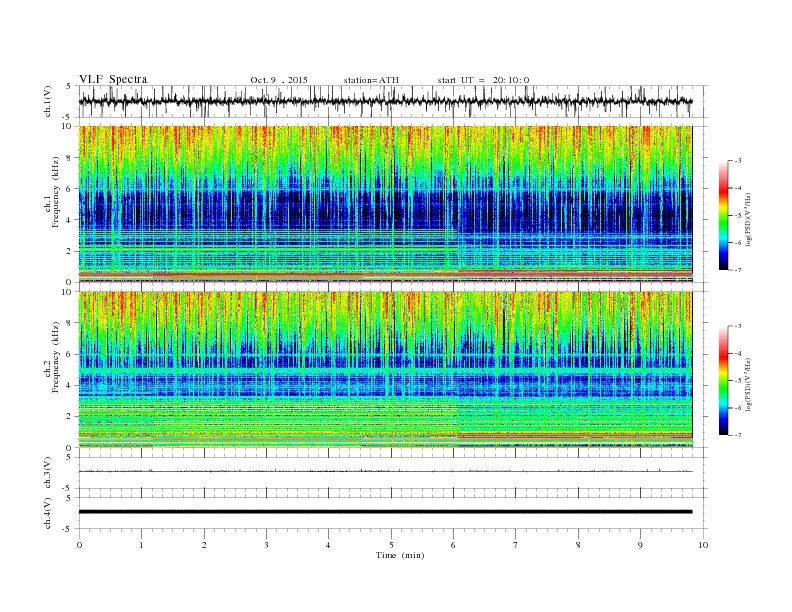Click the time axis tick label "1"
The width and height of the screenshot is (792, 612).
(141, 545)
